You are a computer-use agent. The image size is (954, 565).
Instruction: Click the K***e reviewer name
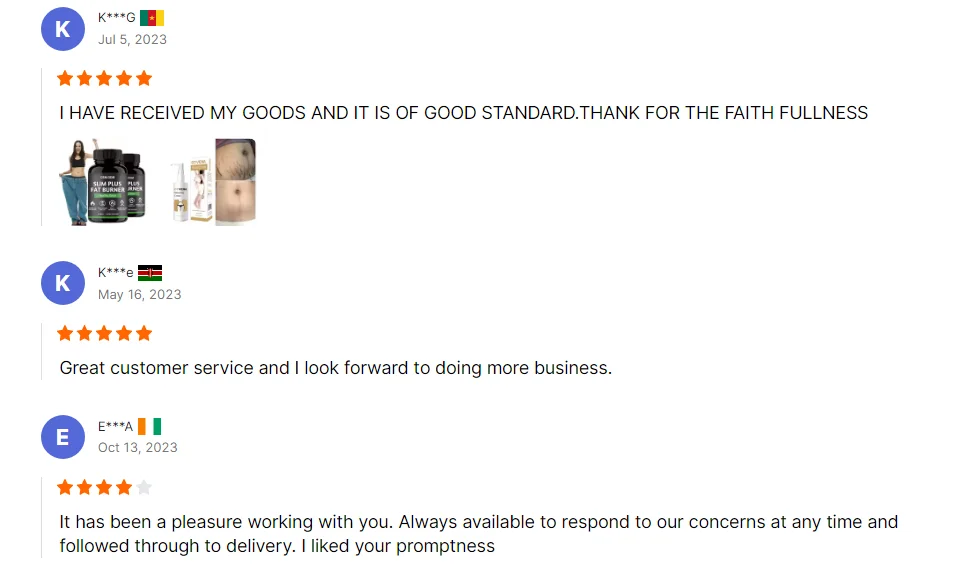pos(115,273)
